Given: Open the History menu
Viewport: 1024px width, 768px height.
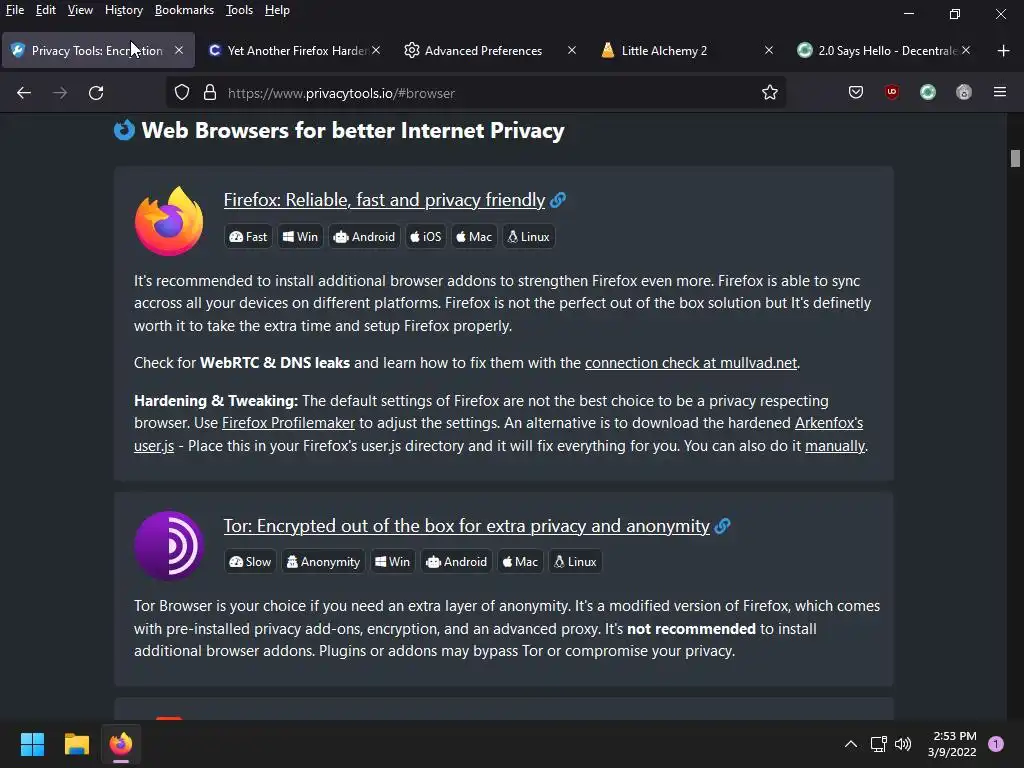Looking at the screenshot, I should pos(123,10).
